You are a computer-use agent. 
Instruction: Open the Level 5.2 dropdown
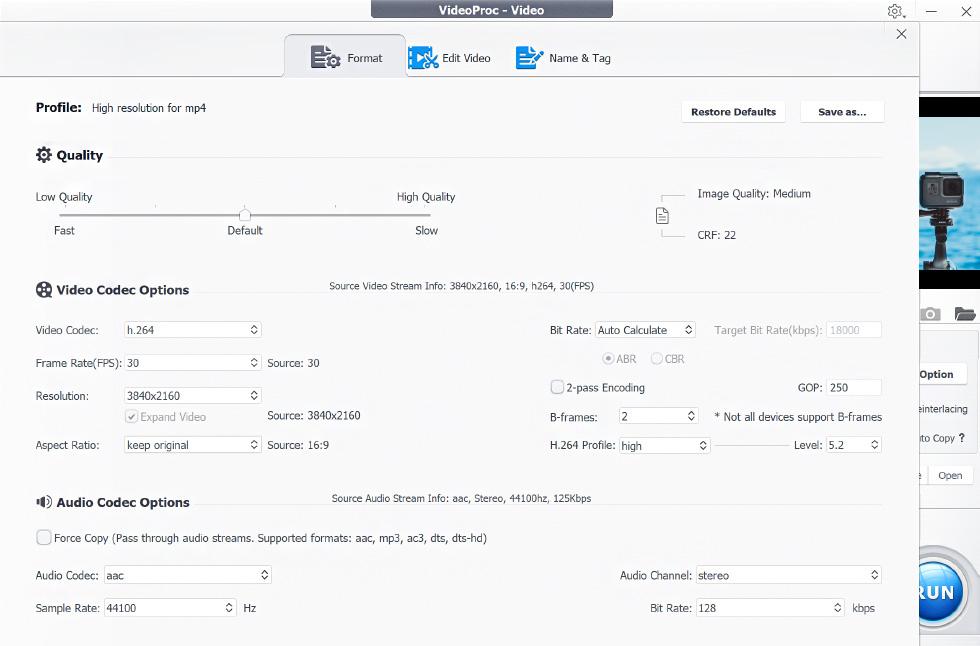click(854, 445)
